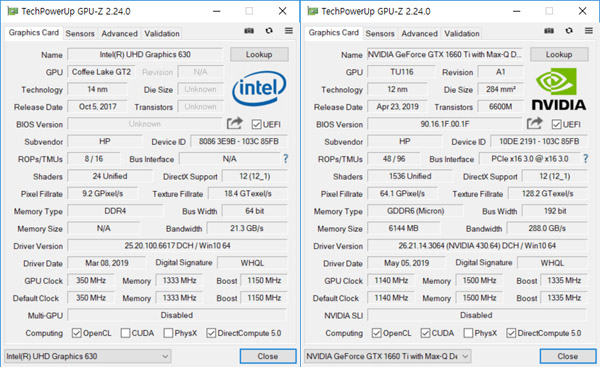Toggle CUDA checkbox in Intel window

click(x=125, y=333)
